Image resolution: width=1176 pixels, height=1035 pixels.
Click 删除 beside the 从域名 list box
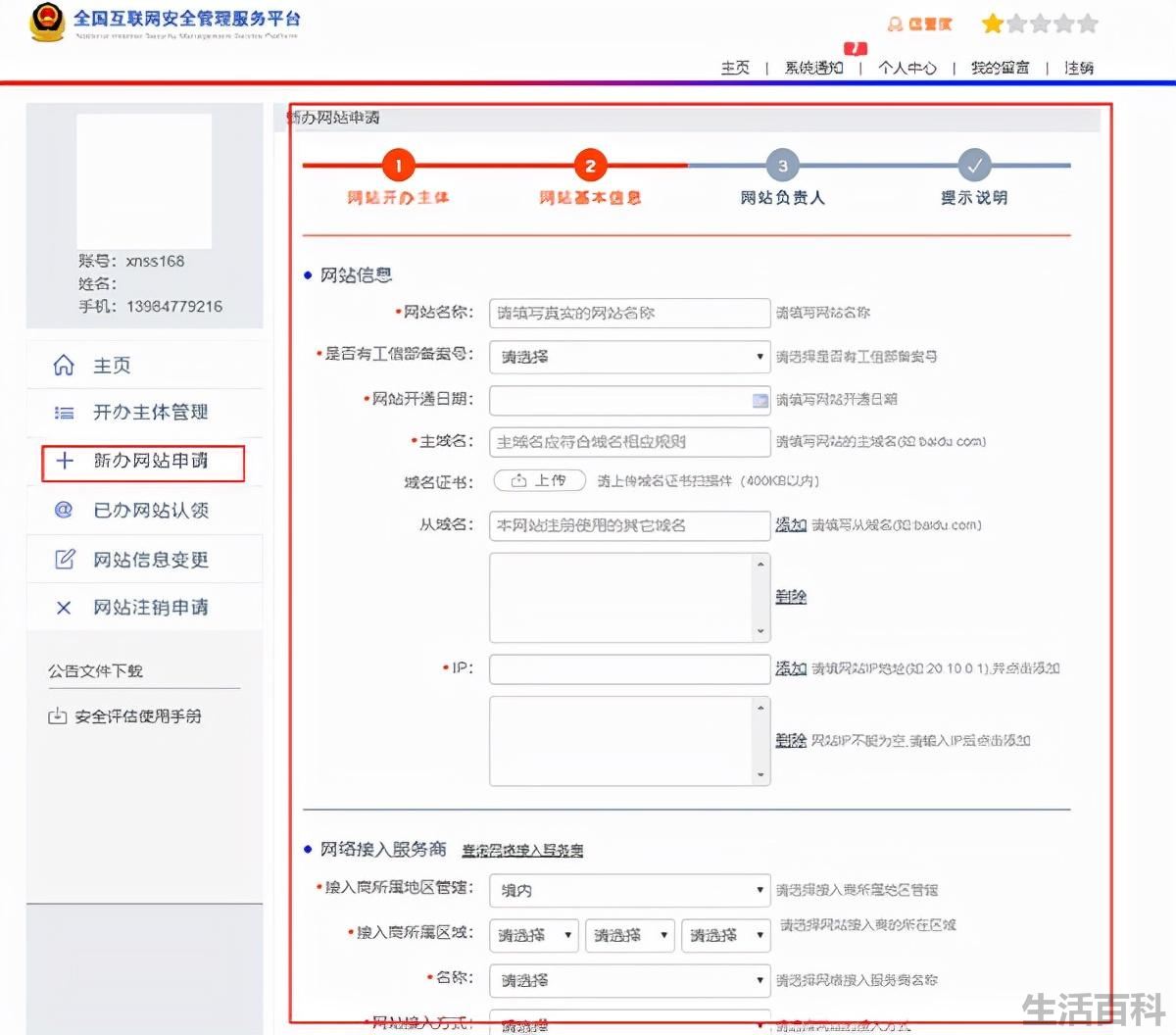pos(791,597)
